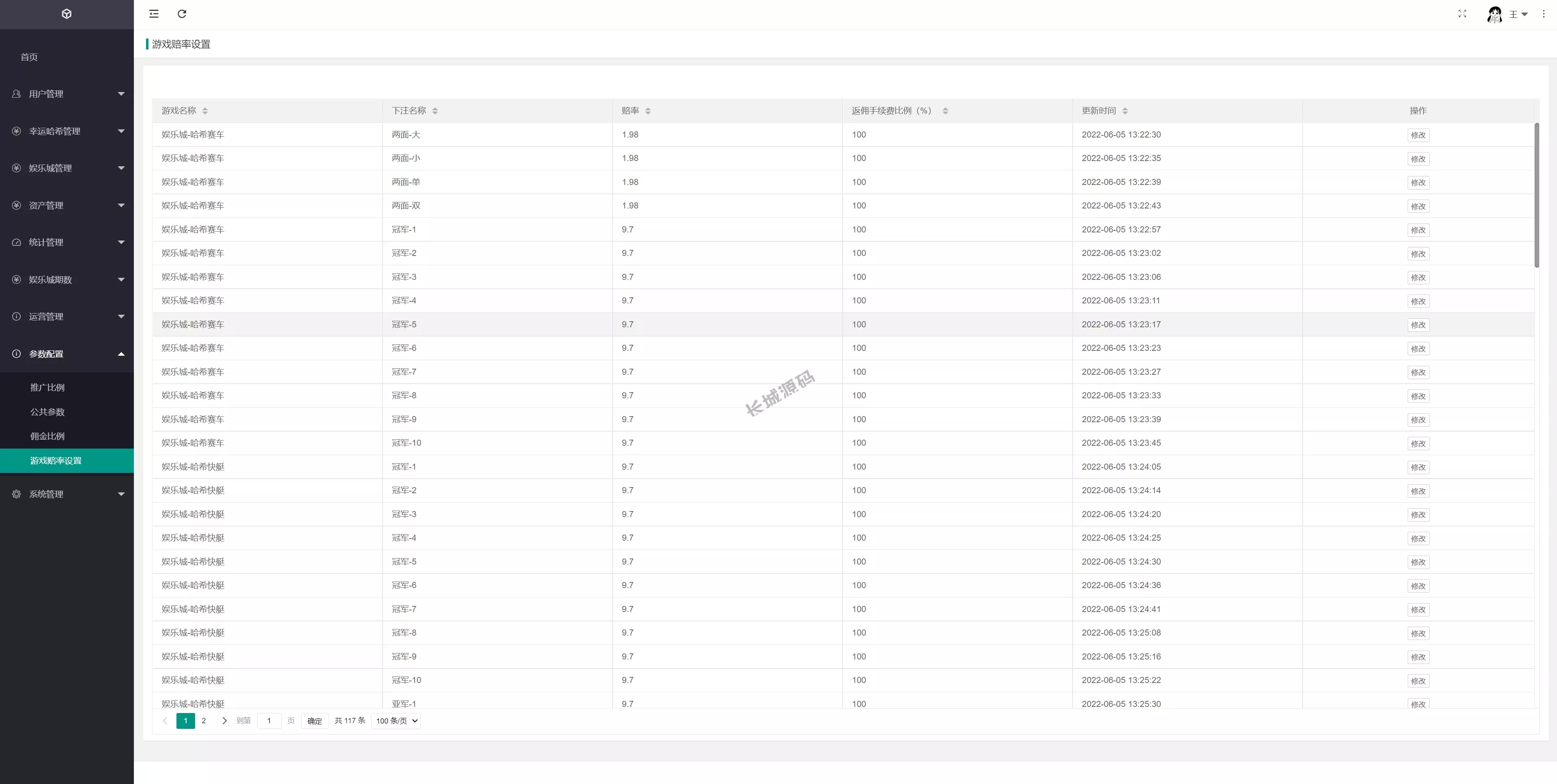
Task: Click the 确定 page jump button
Action: [x=314, y=721]
